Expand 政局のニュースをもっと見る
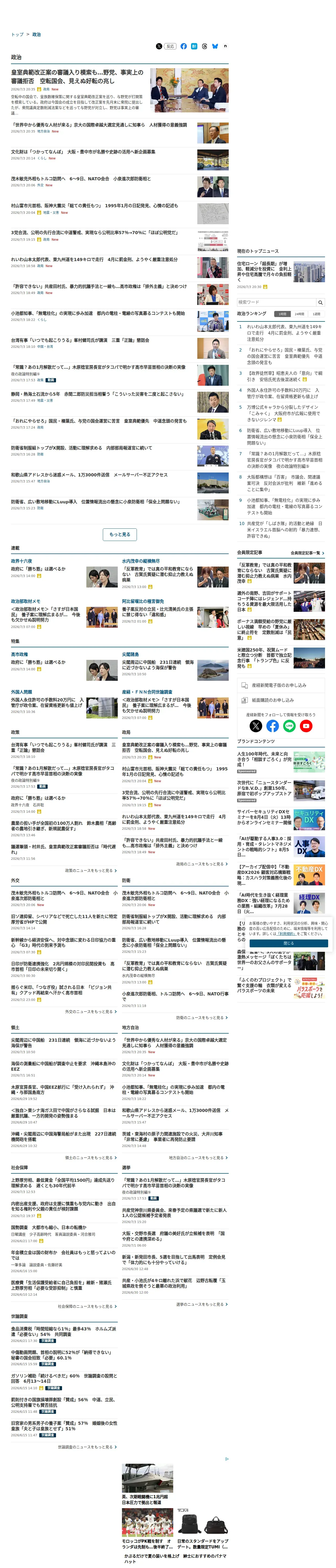The width and height of the screenshot is (336, 1568). [202, 864]
